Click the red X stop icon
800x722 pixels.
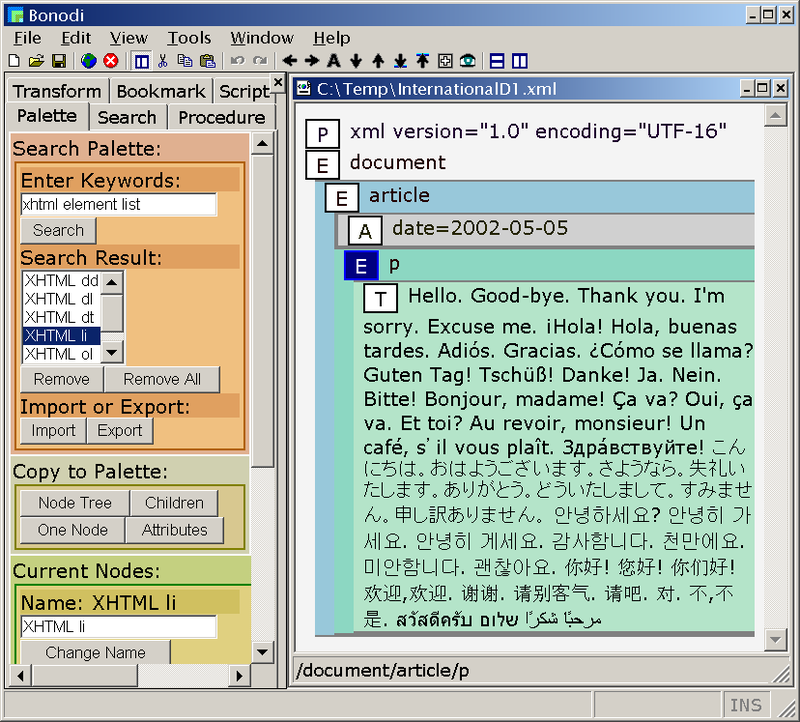111,61
